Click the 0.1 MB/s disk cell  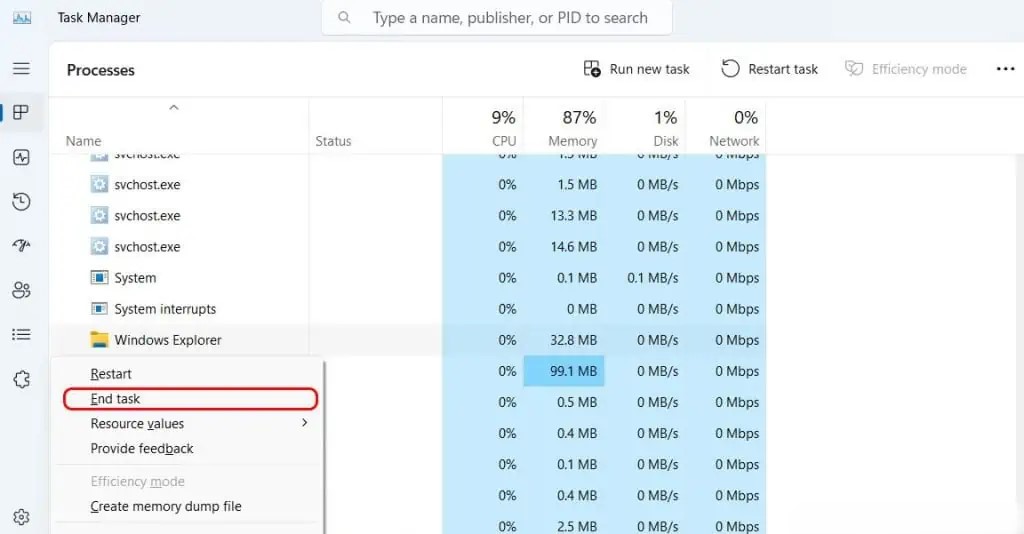pyautogui.click(x=645, y=277)
